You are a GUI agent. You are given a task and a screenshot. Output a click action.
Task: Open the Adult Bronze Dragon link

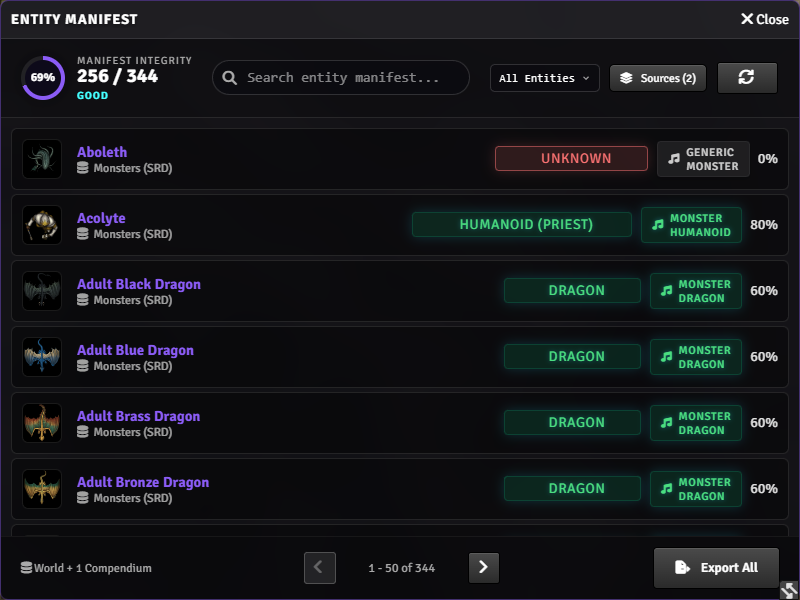pyautogui.click(x=143, y=482)
